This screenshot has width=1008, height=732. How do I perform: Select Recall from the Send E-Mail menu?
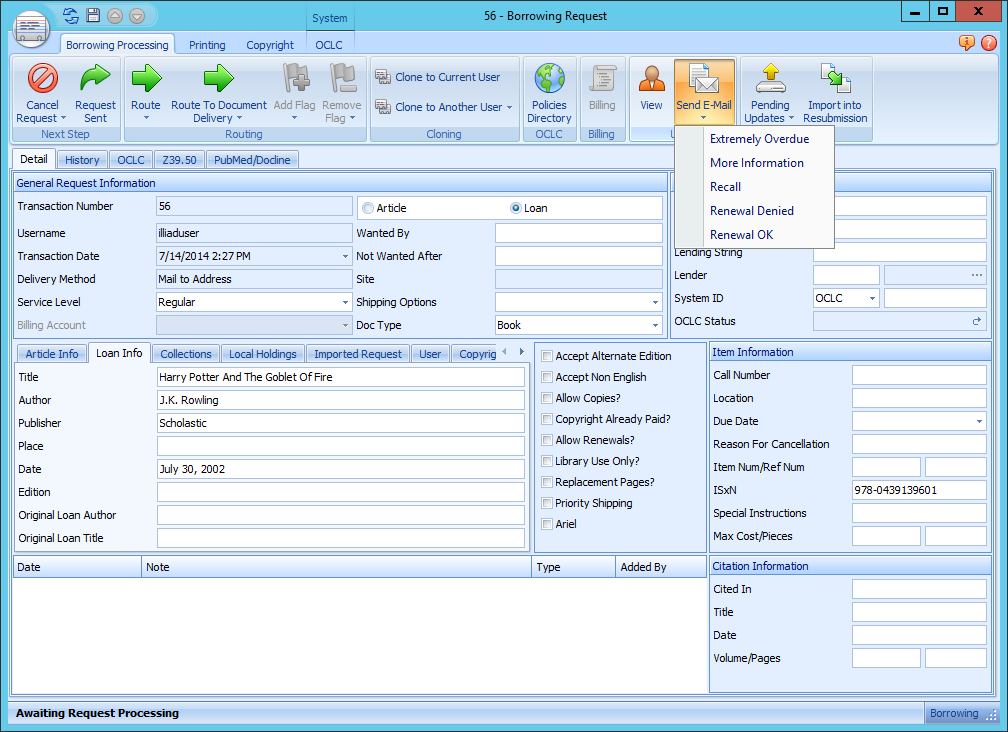click(x=726, y=186)
